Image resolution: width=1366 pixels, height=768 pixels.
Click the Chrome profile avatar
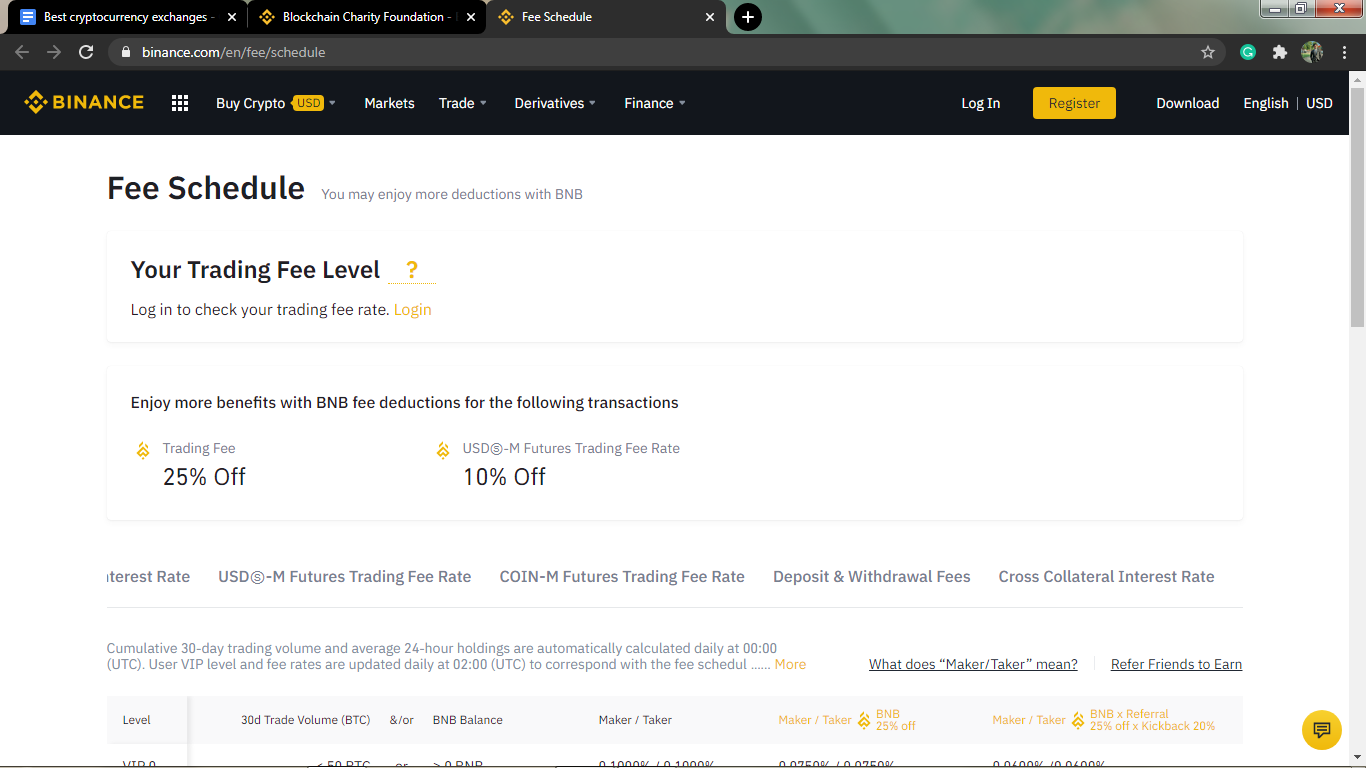coord(1312,52)
